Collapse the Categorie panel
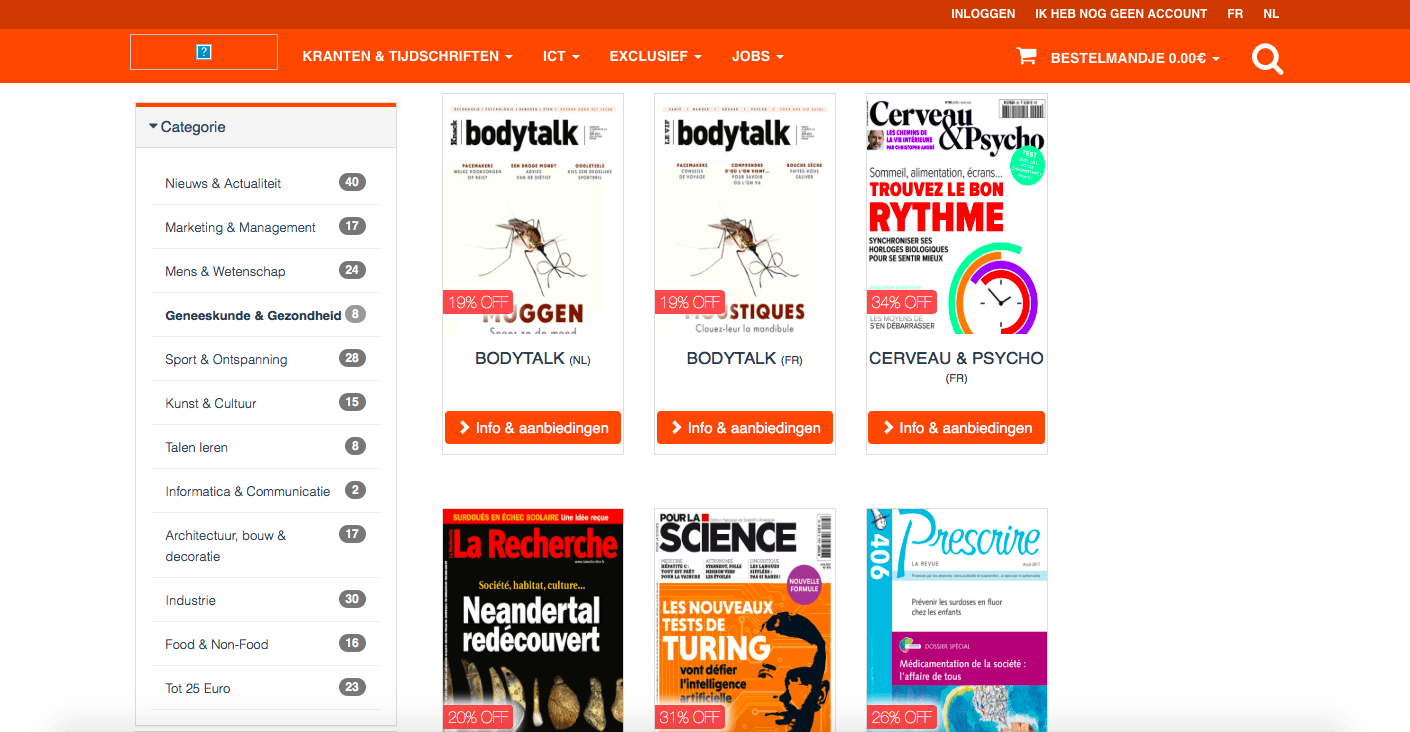1410x732 pixels. point(187,127)
